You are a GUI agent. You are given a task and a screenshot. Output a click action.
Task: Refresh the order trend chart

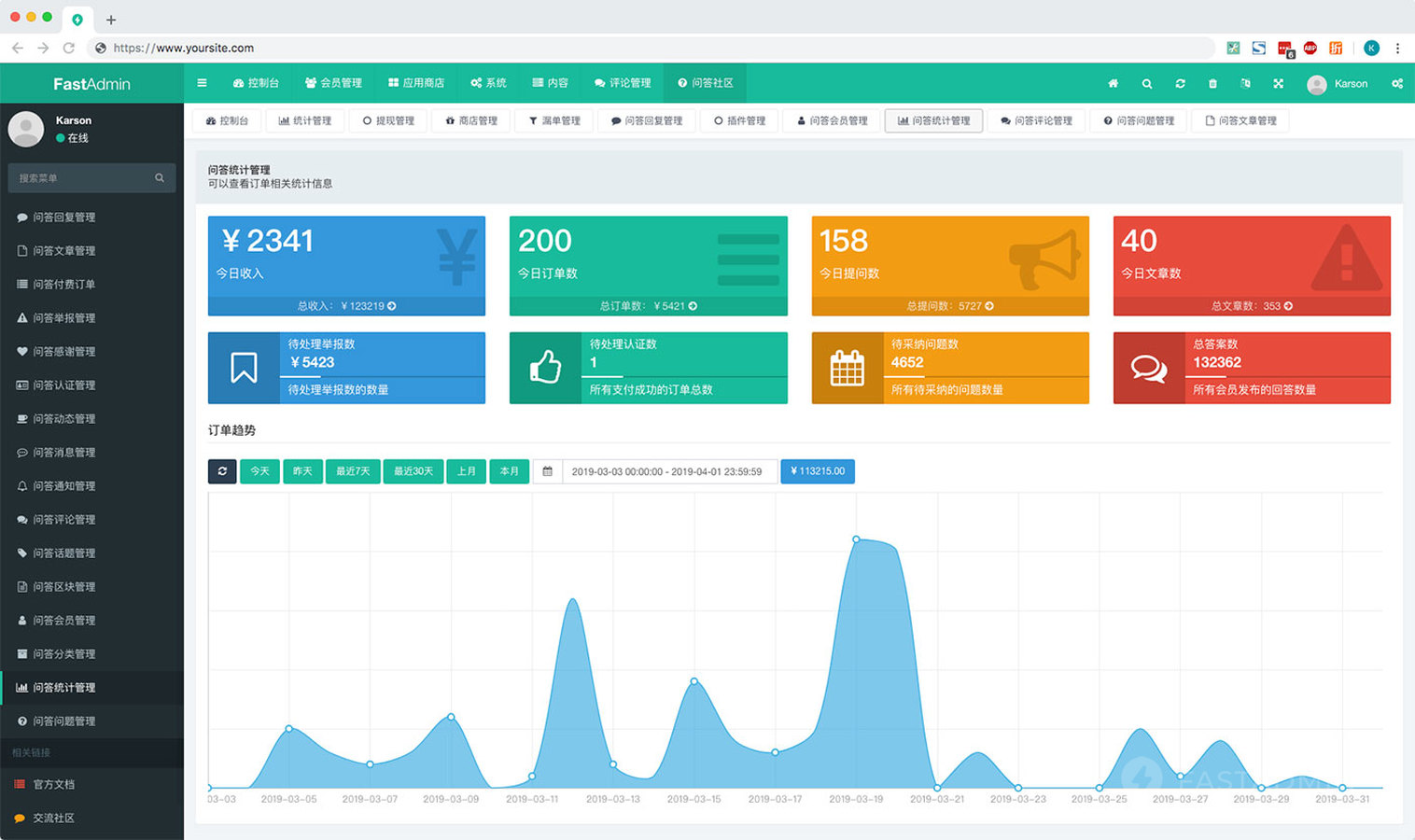(x=222, y=471)
